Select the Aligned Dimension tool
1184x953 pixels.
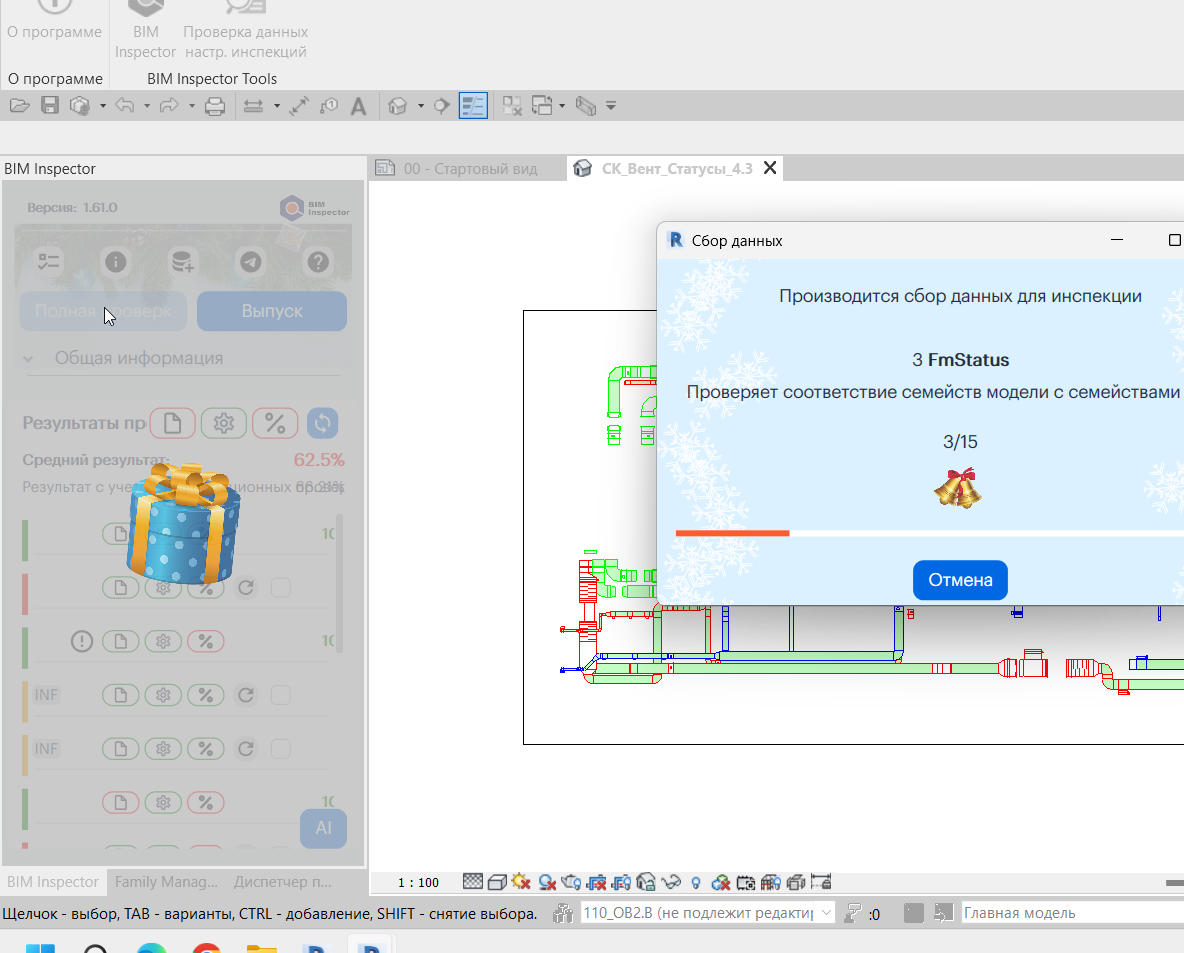point(253,106)
